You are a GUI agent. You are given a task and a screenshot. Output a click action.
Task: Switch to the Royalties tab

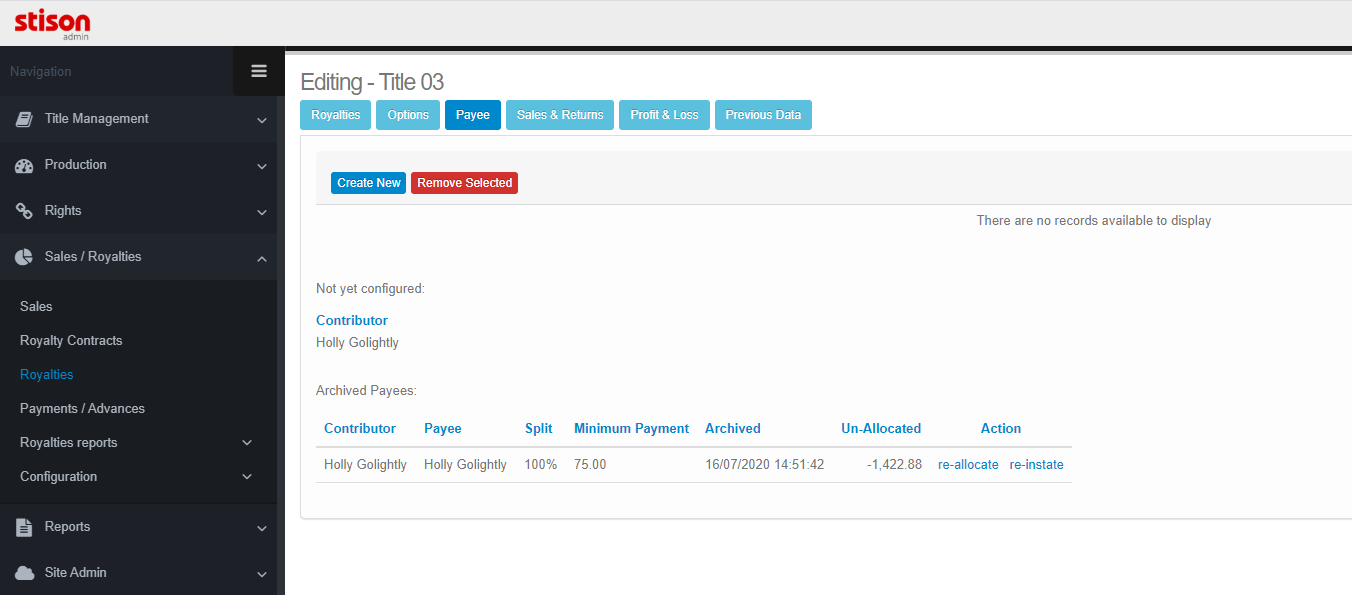336,115
